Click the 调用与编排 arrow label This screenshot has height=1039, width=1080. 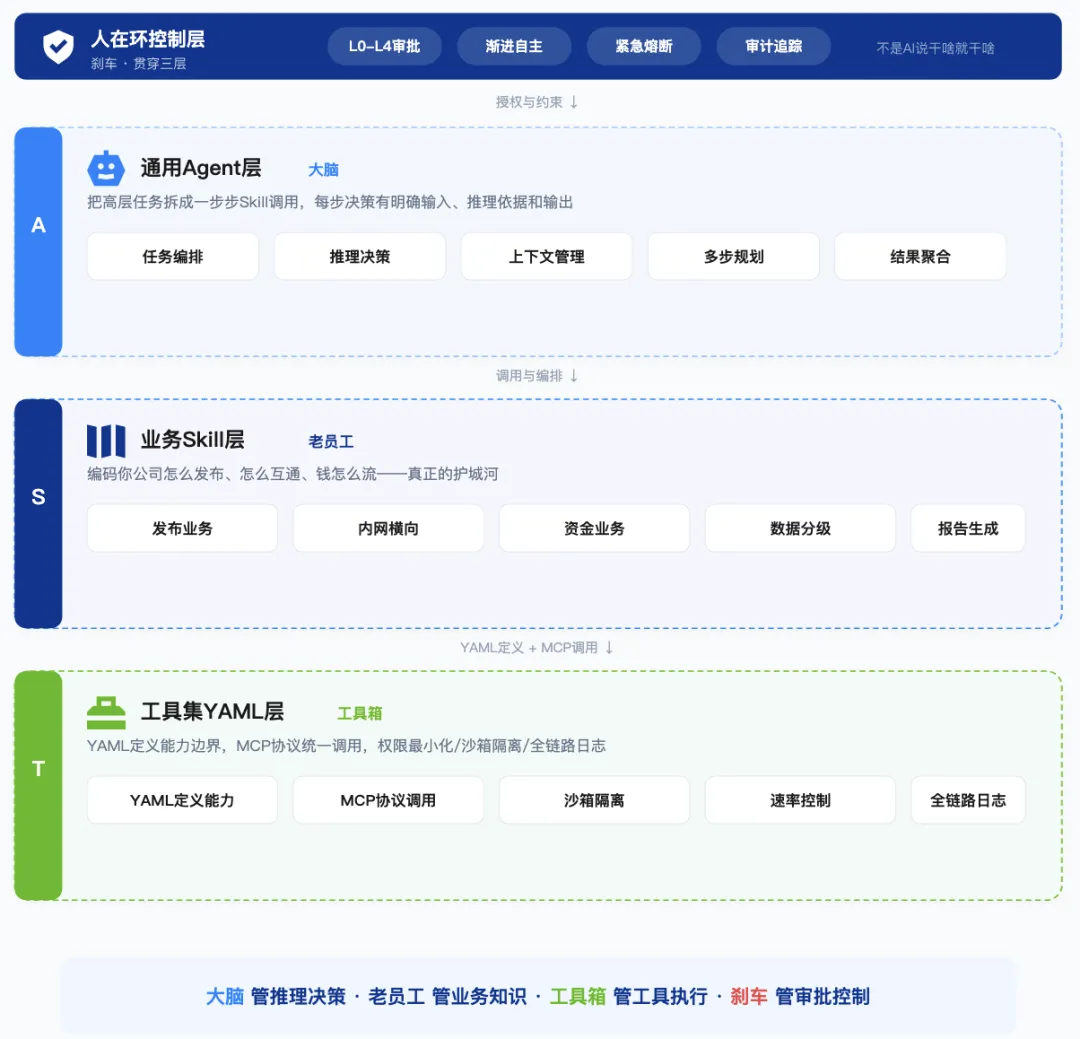coord(537,376)
